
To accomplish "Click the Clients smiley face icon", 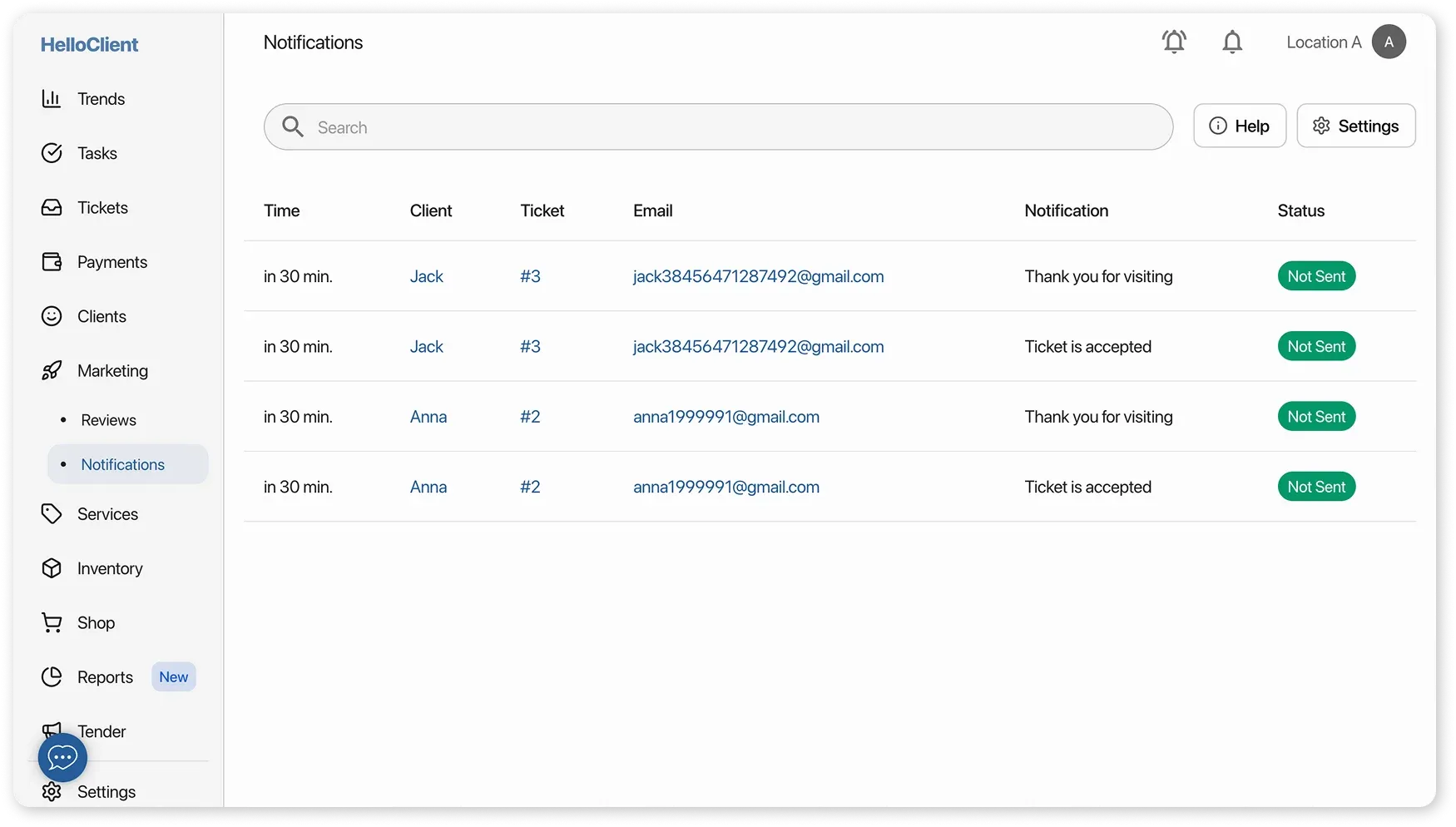I will tap(52, 316).
